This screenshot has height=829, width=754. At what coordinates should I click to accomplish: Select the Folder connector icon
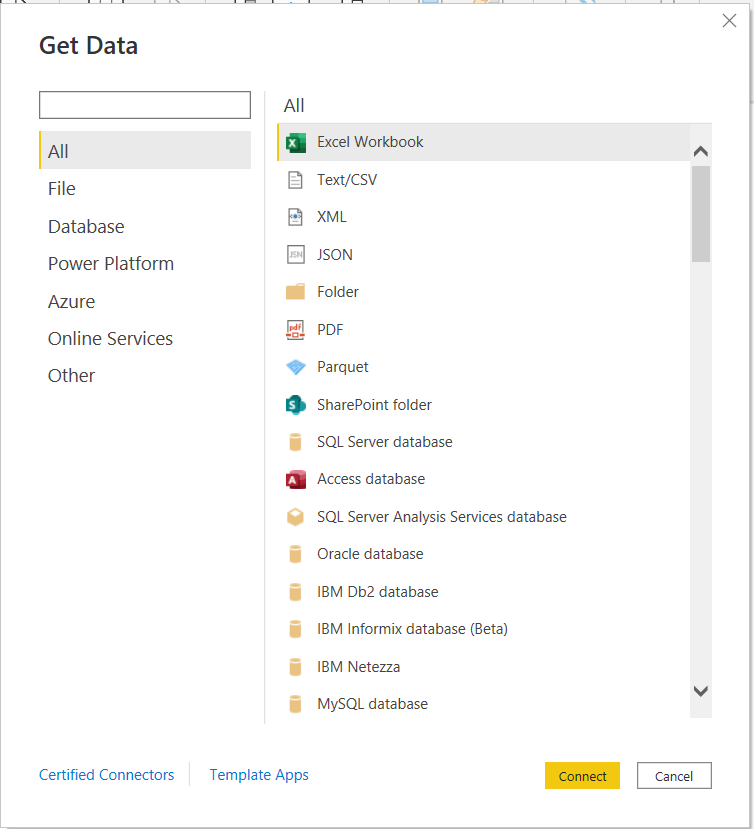296,292
